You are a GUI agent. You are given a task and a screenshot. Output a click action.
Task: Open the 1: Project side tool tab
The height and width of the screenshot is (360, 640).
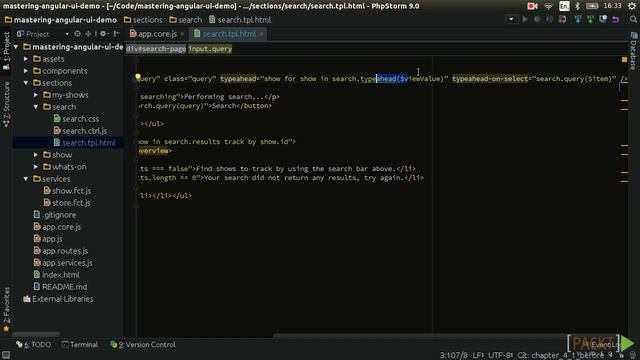pyautogui.click(x=6, y=50)
